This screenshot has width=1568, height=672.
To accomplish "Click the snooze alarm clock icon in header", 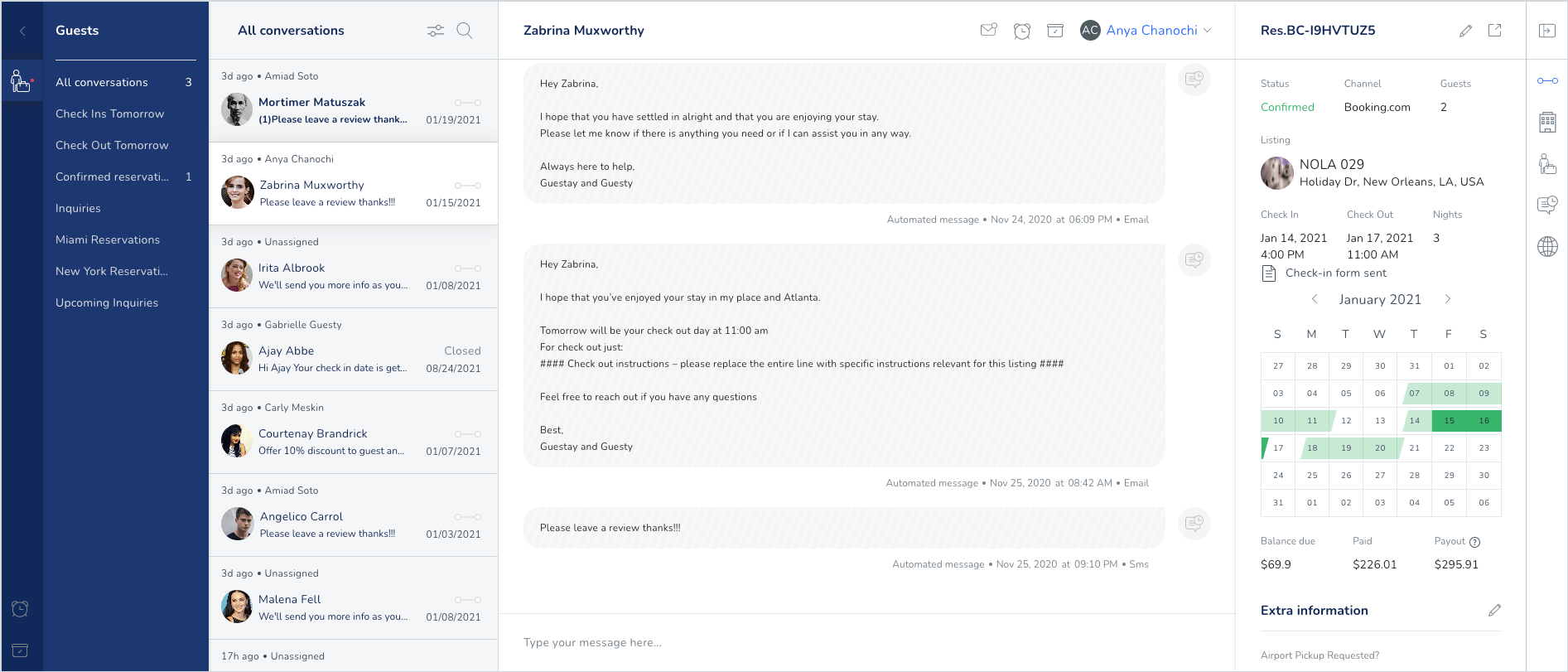I will (x=1021, y=31).
